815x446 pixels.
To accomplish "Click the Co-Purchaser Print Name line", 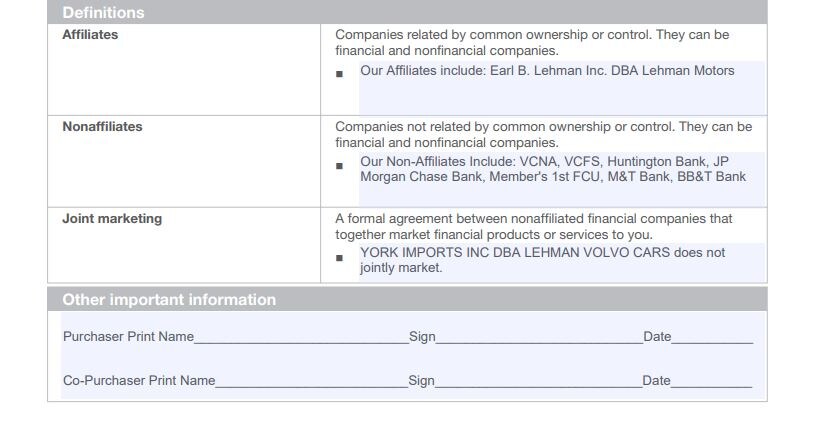I will pos(311,381).
